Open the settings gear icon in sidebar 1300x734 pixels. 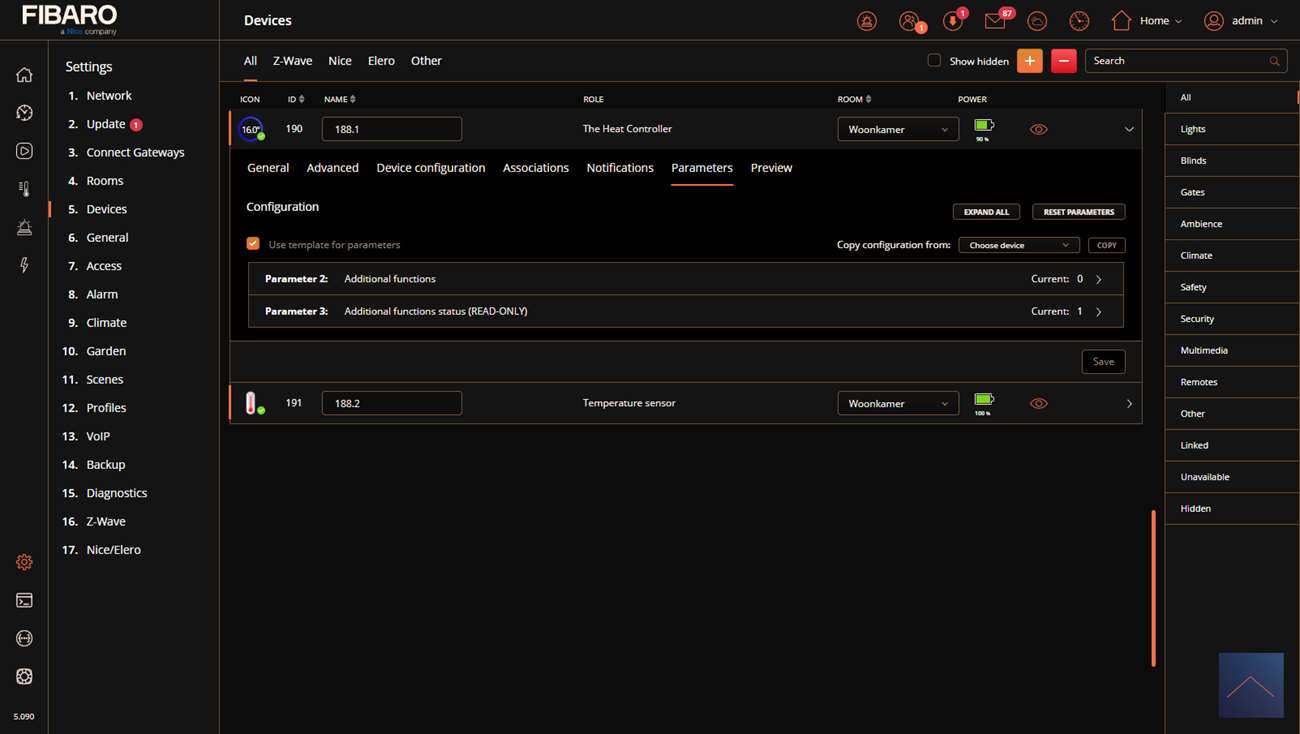point(24,562)
